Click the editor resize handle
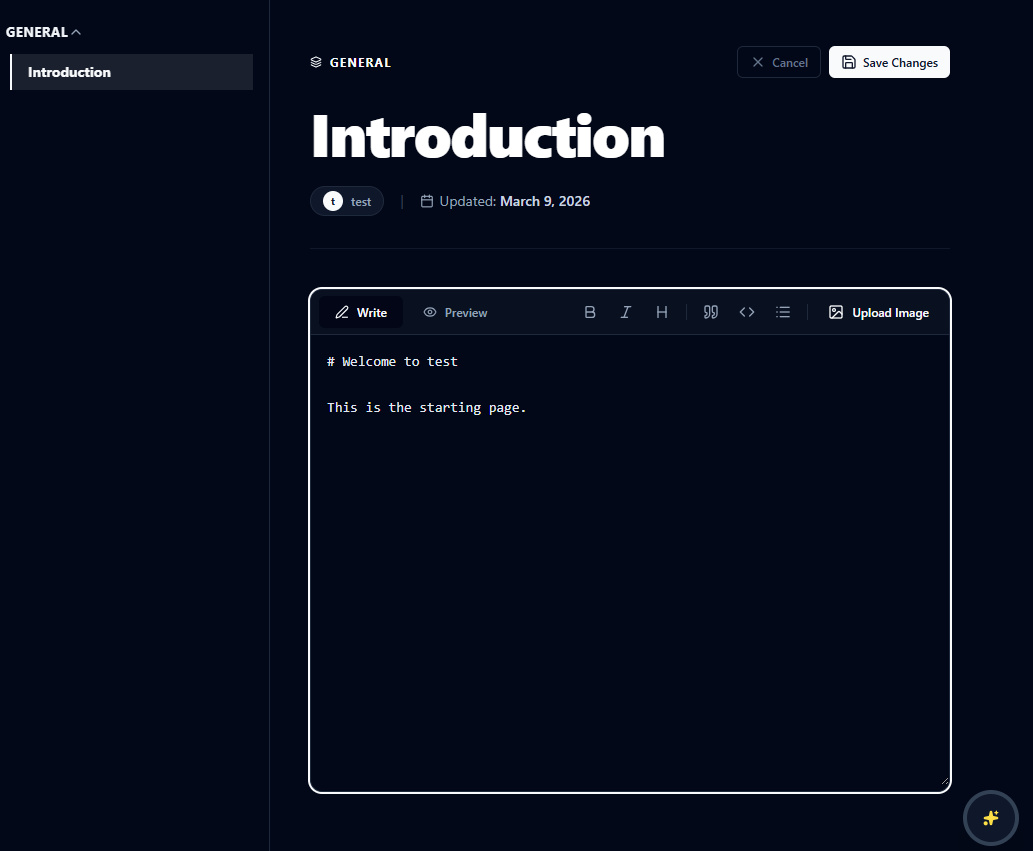Screen dimensions: 1033x851 [x=944, y=779]
